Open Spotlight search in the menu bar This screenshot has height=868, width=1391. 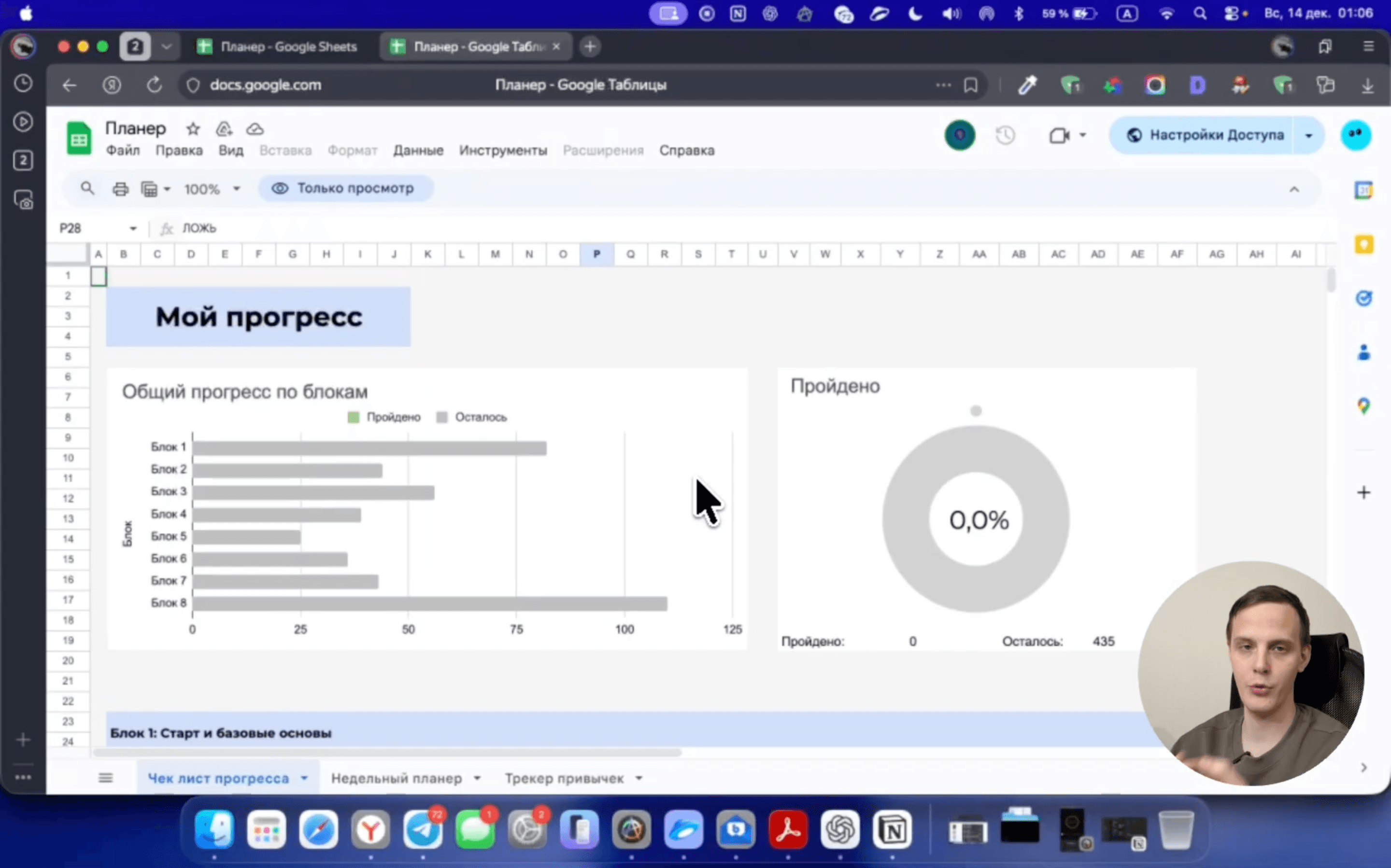point(1200,14)
